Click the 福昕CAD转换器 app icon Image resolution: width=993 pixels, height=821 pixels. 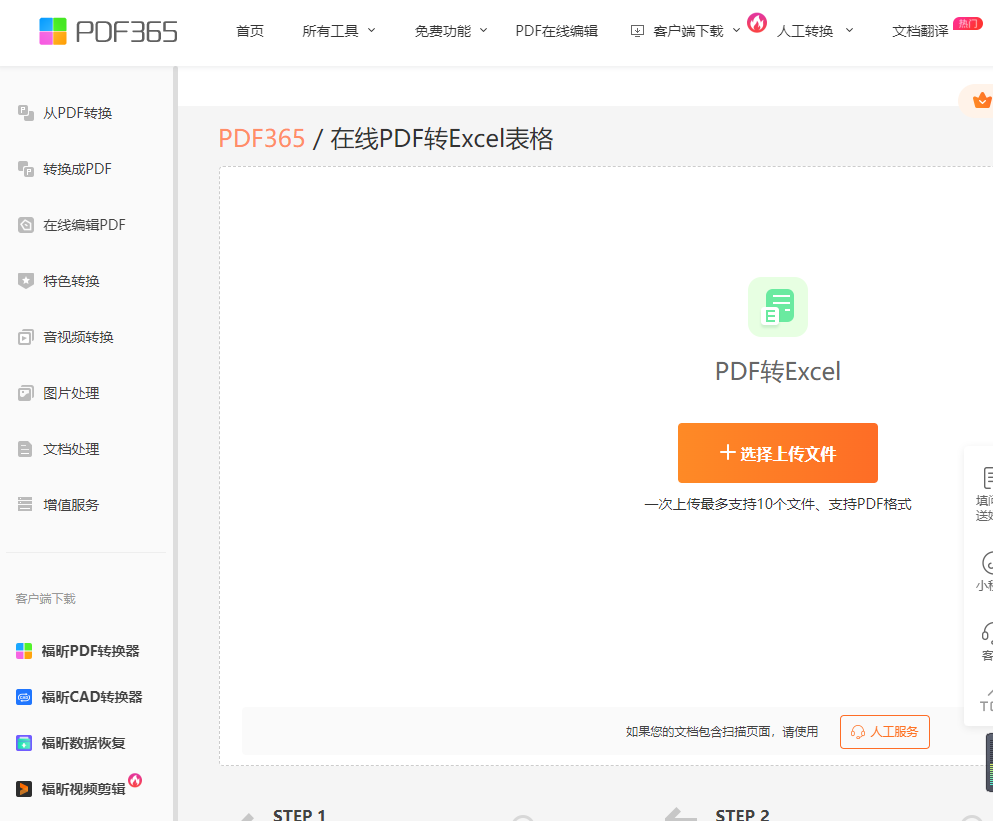click(24, 697)
